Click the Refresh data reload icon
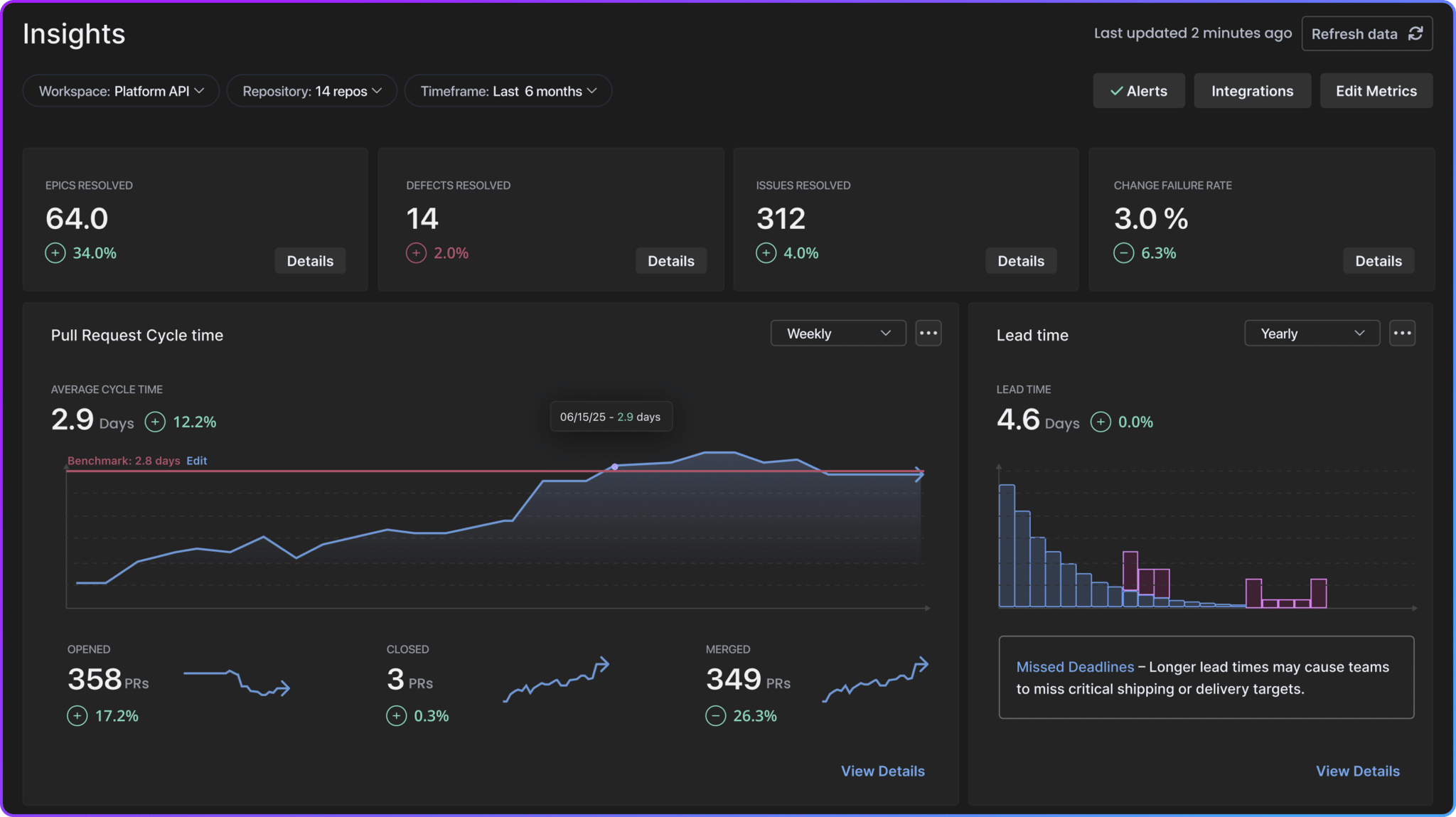This screenshot has height=817, width=1456. point(1416,33)
